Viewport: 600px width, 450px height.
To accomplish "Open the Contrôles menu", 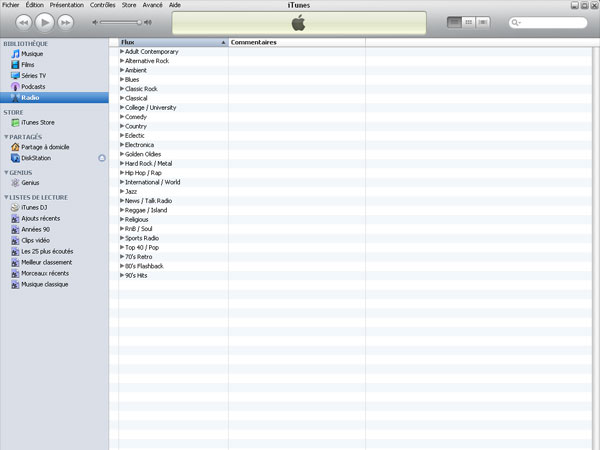I will pyautogui.click(x=103, y=5).
